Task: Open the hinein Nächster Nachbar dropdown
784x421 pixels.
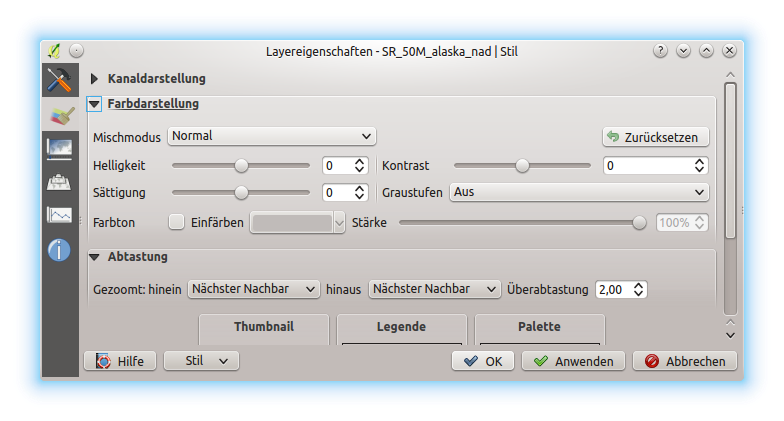Action: point(253,289)
